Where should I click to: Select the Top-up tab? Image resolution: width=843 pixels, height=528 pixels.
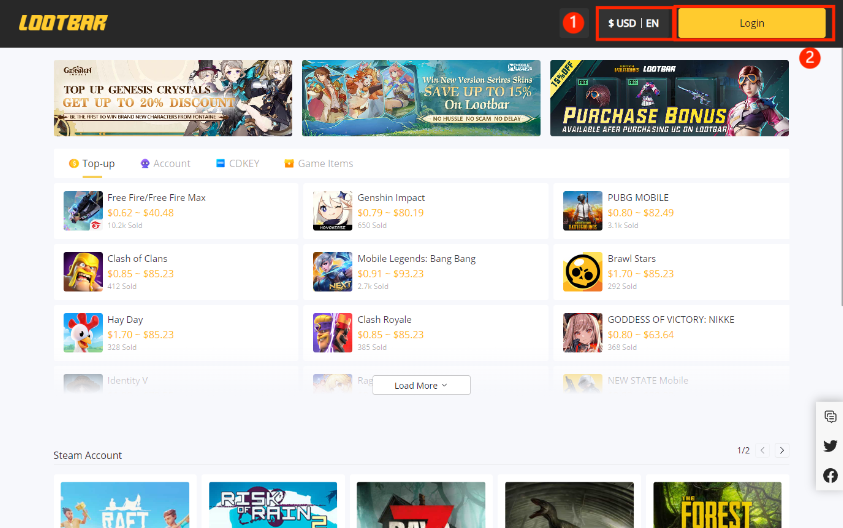(92, 163)
